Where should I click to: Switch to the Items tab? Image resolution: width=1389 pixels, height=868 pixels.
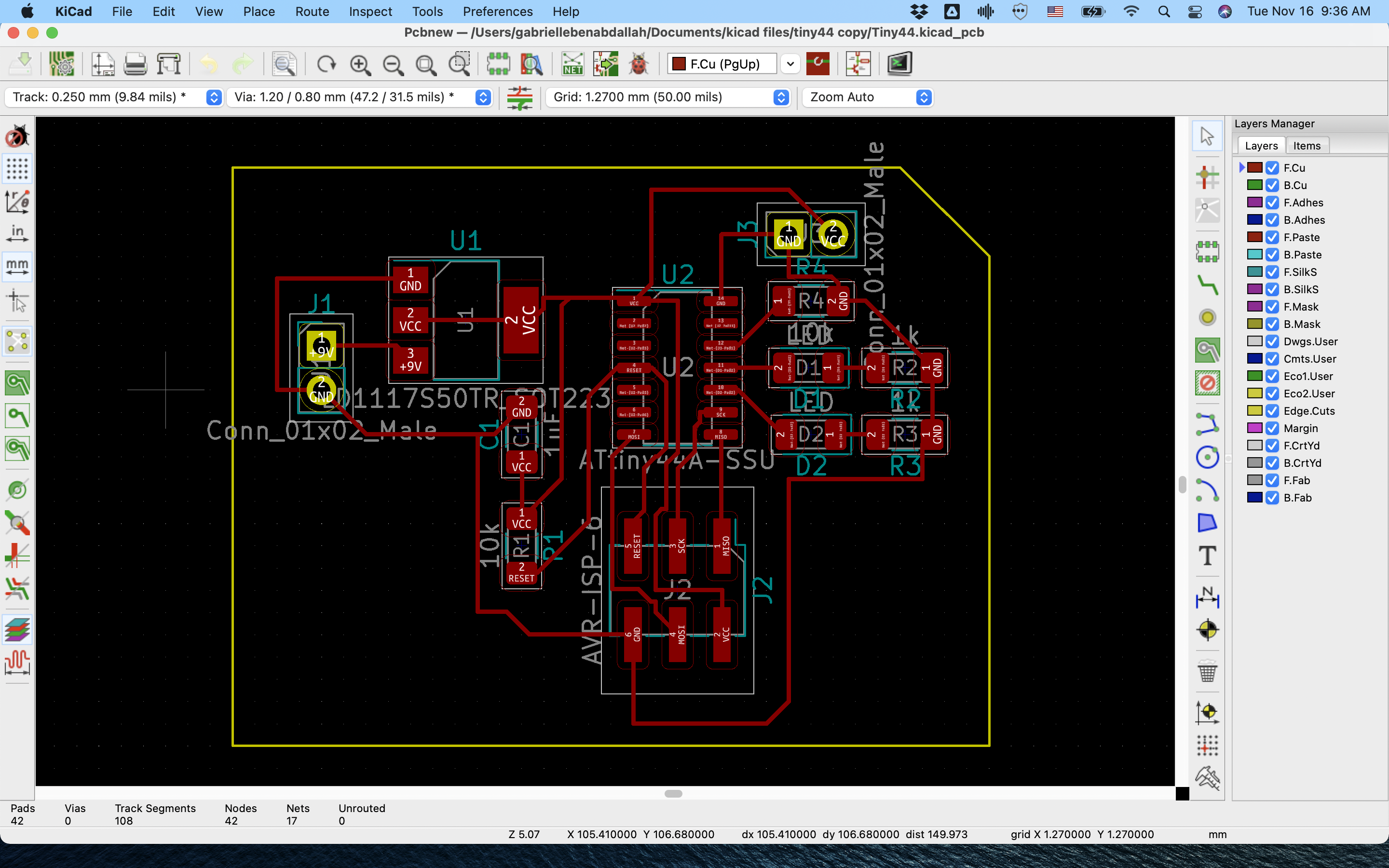1307,146
